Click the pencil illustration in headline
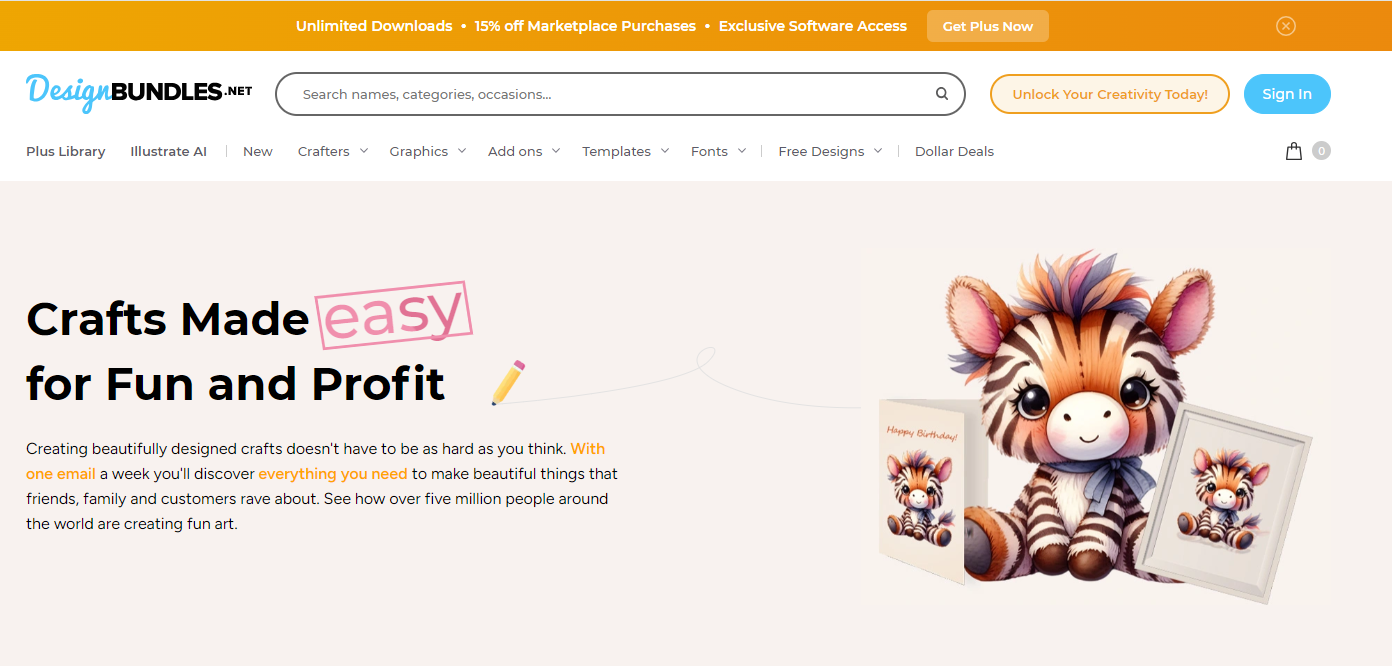 coord(508,382)
